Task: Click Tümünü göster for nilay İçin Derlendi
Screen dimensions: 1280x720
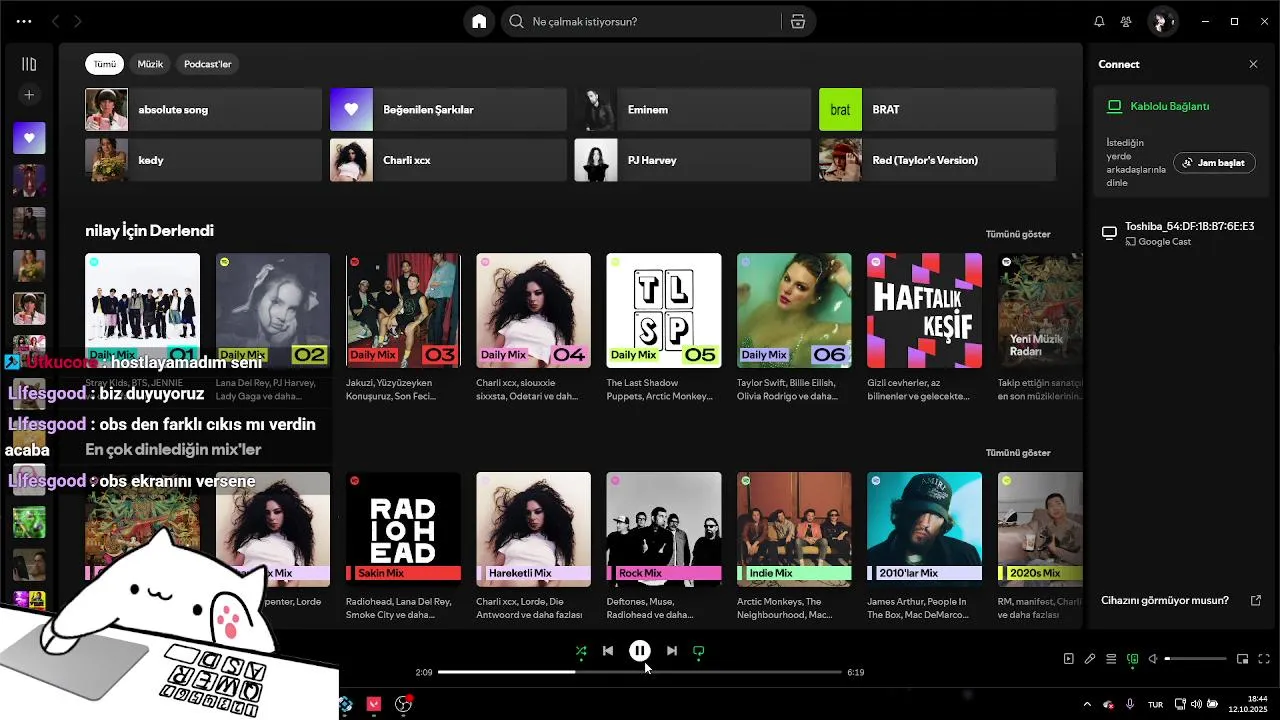Action: pos(1018,234)
